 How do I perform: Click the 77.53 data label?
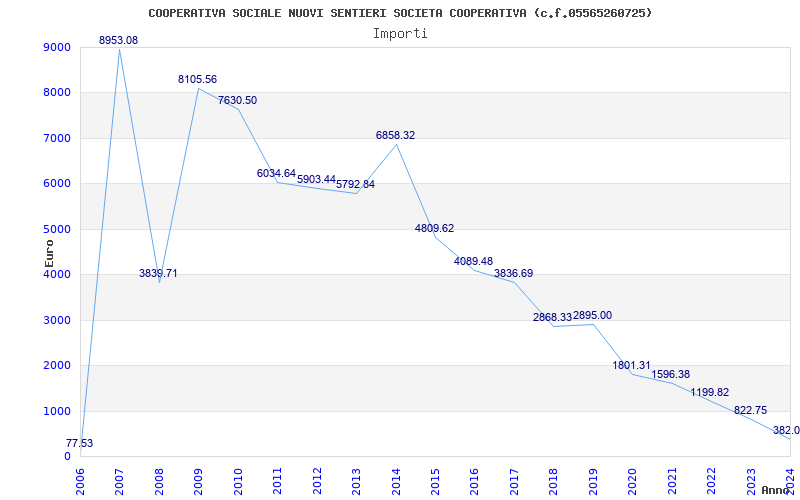click(x=80, y=443)
